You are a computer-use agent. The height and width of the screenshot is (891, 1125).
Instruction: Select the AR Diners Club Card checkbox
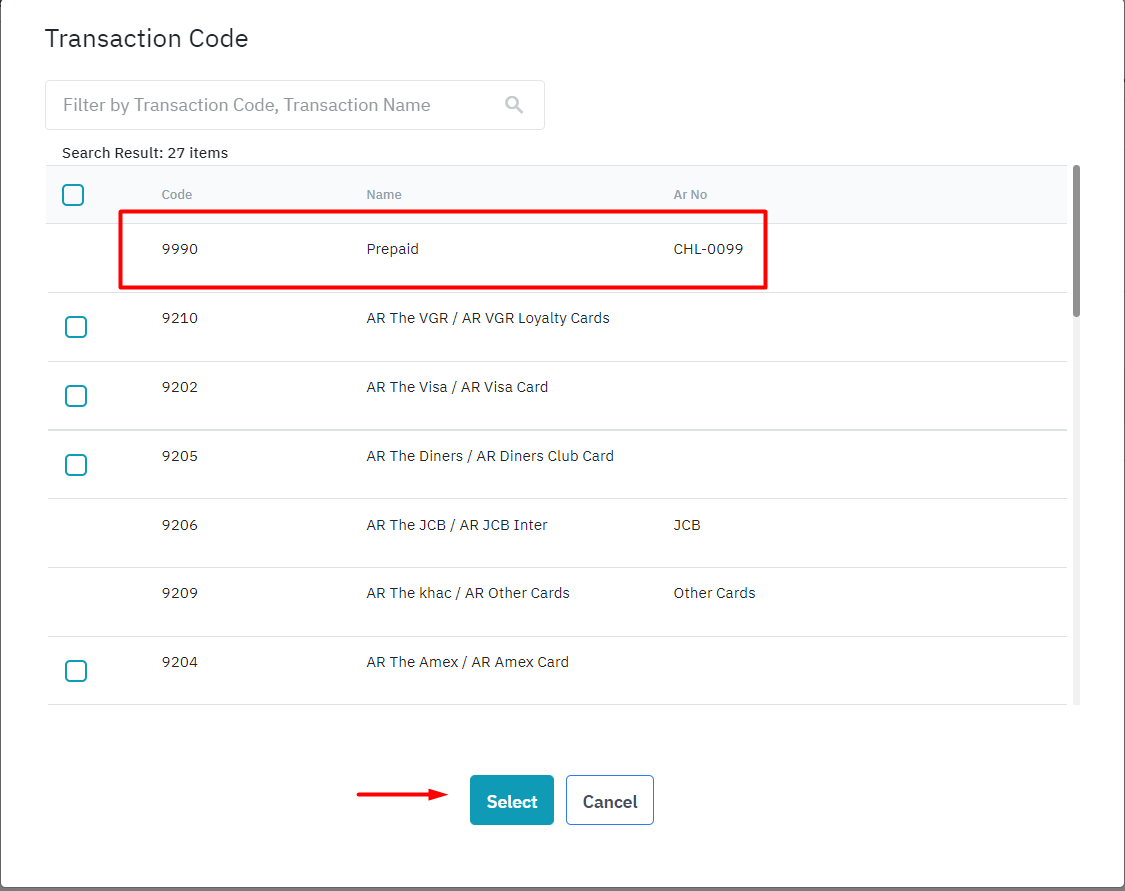76,465
